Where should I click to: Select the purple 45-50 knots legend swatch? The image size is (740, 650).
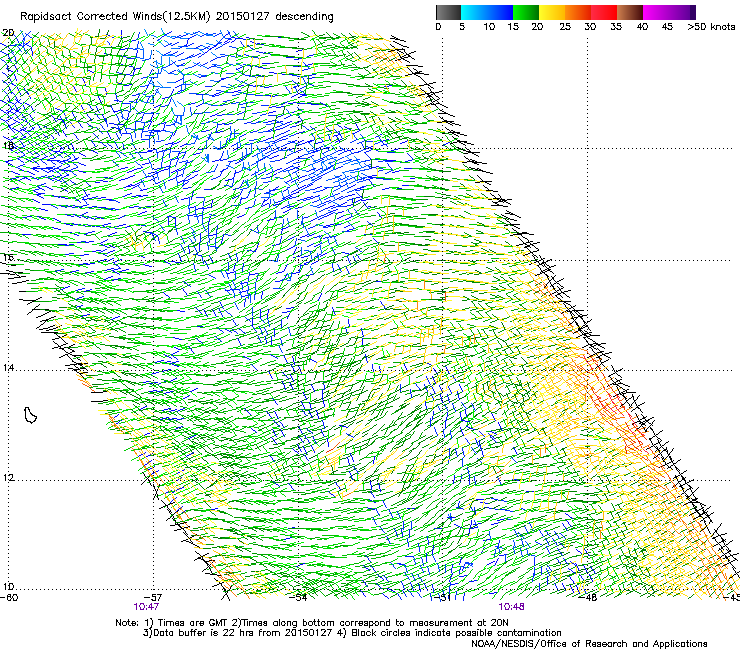[682, 12]
